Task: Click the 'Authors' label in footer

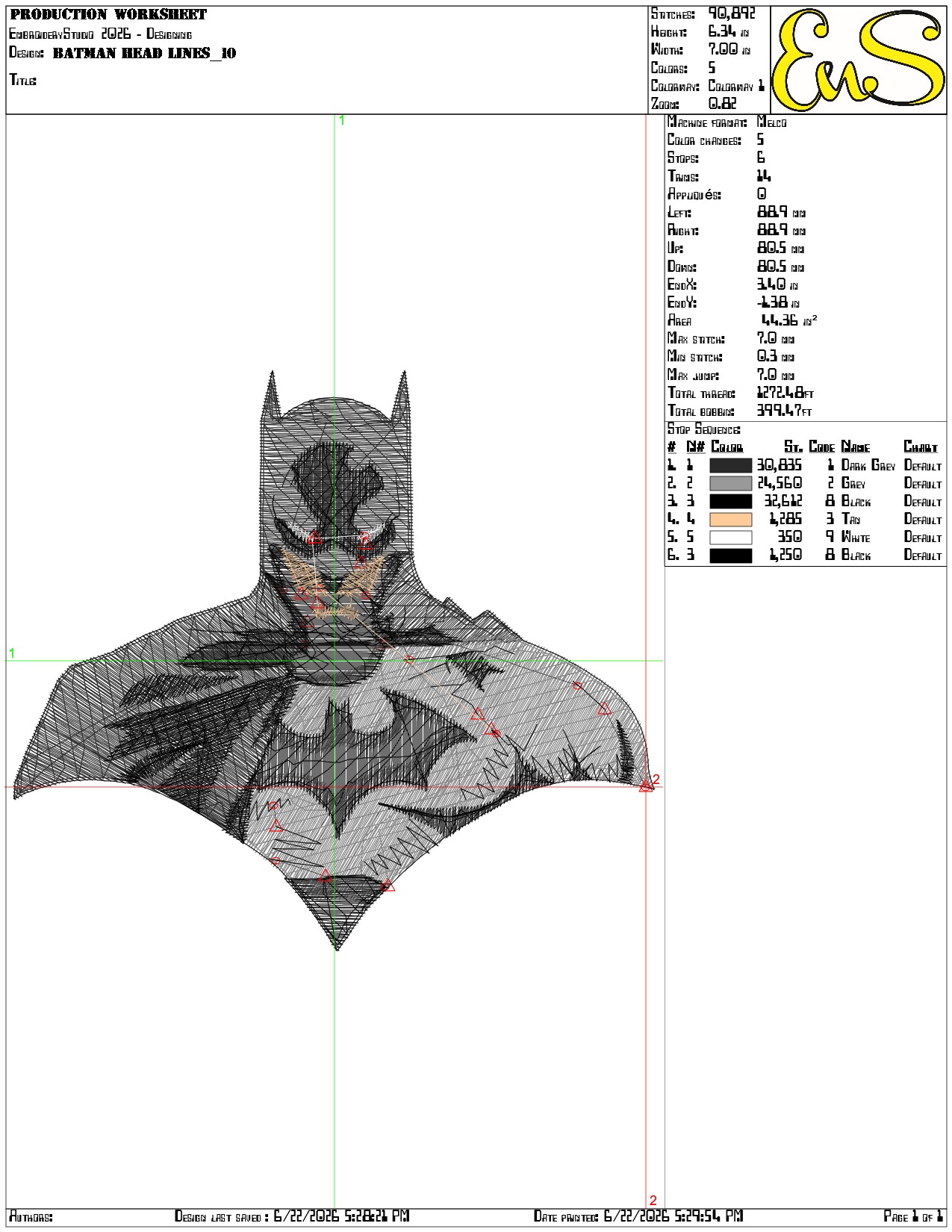Action: (x=31, y=1216)
